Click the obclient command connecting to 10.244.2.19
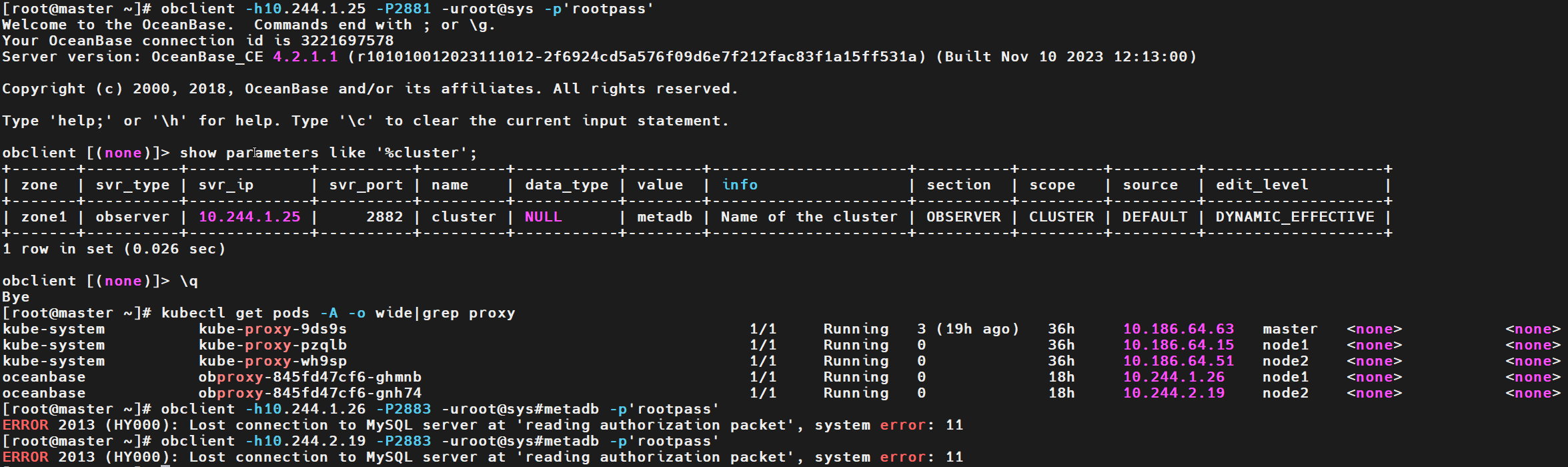The image size is (1568, 467). tap(441, 441)
